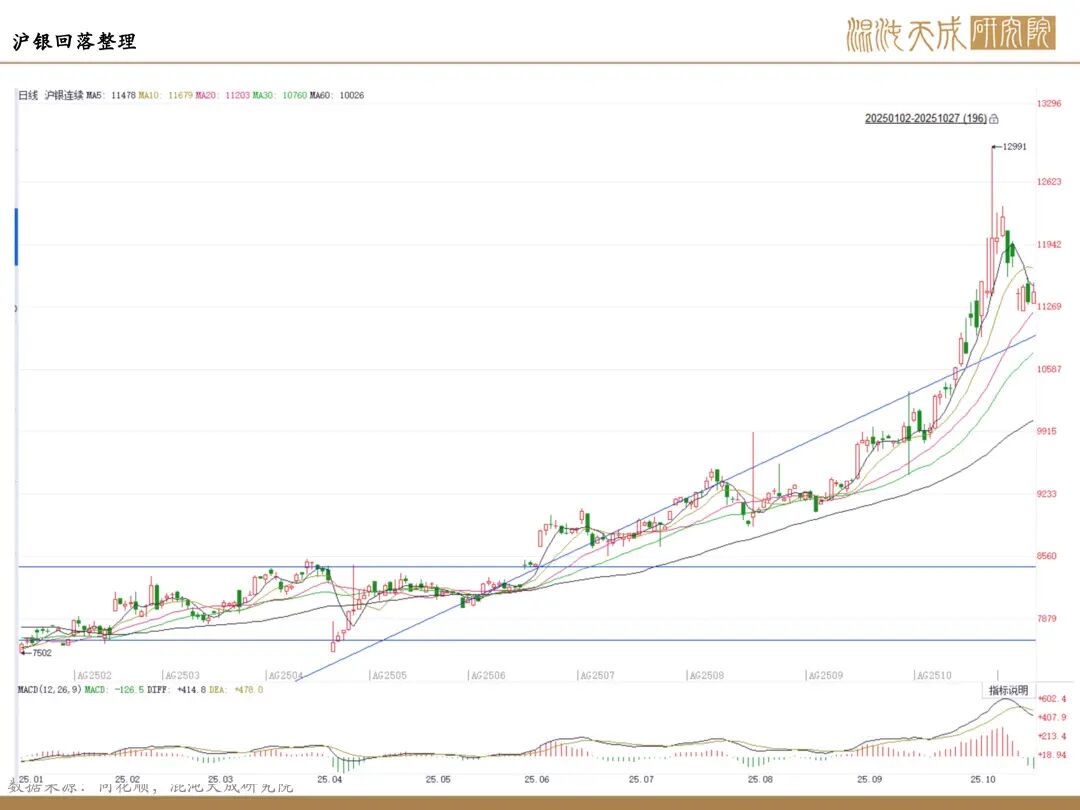Click the 7502 low price marker
This screenshot has height=810, width=1080.
coord(40,653)
